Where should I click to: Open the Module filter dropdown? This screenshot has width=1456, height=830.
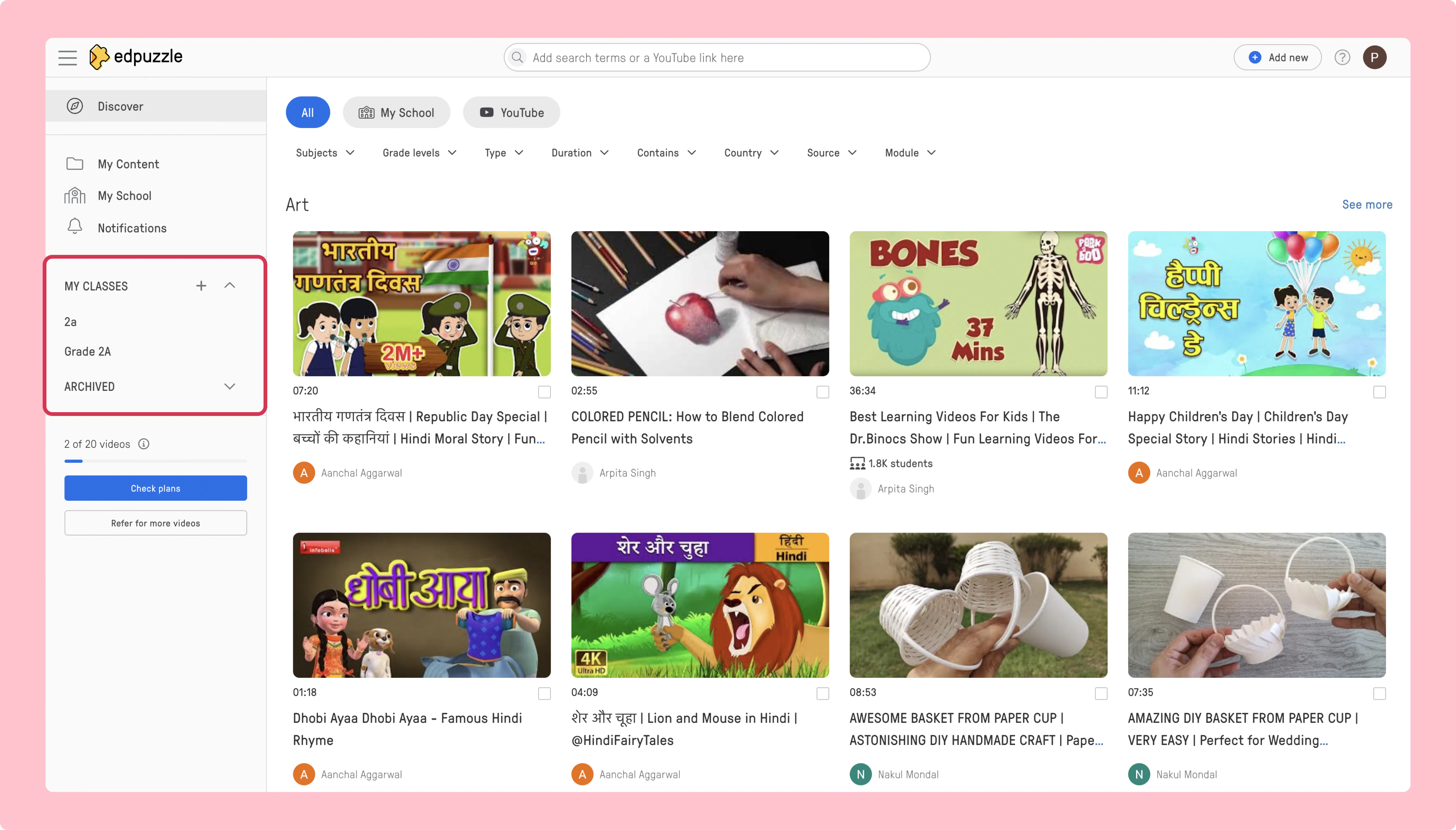click(x=910, y=153)
